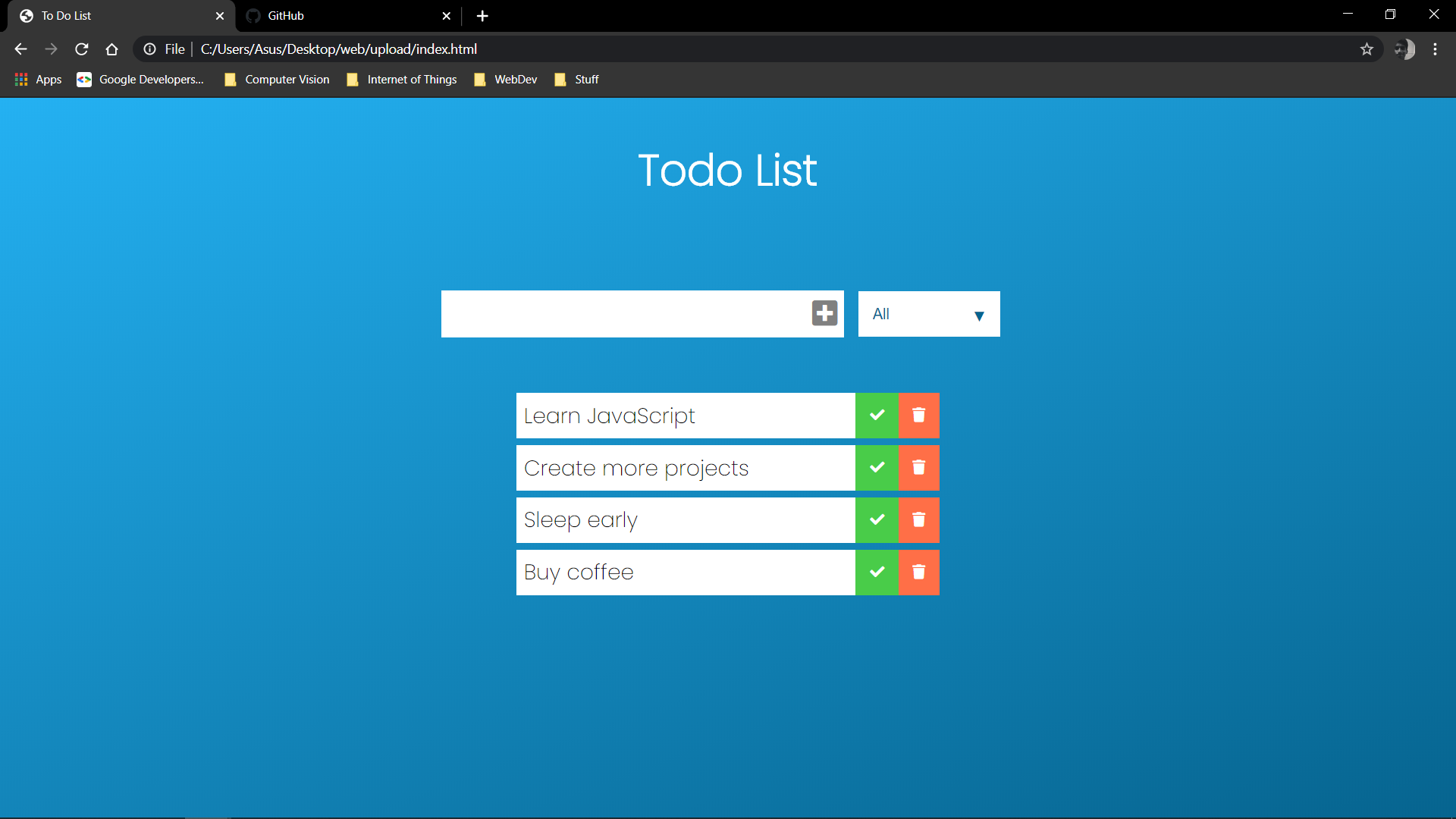Check off Create more projects
Screen dimensions: 1456x819
point(877,468)
